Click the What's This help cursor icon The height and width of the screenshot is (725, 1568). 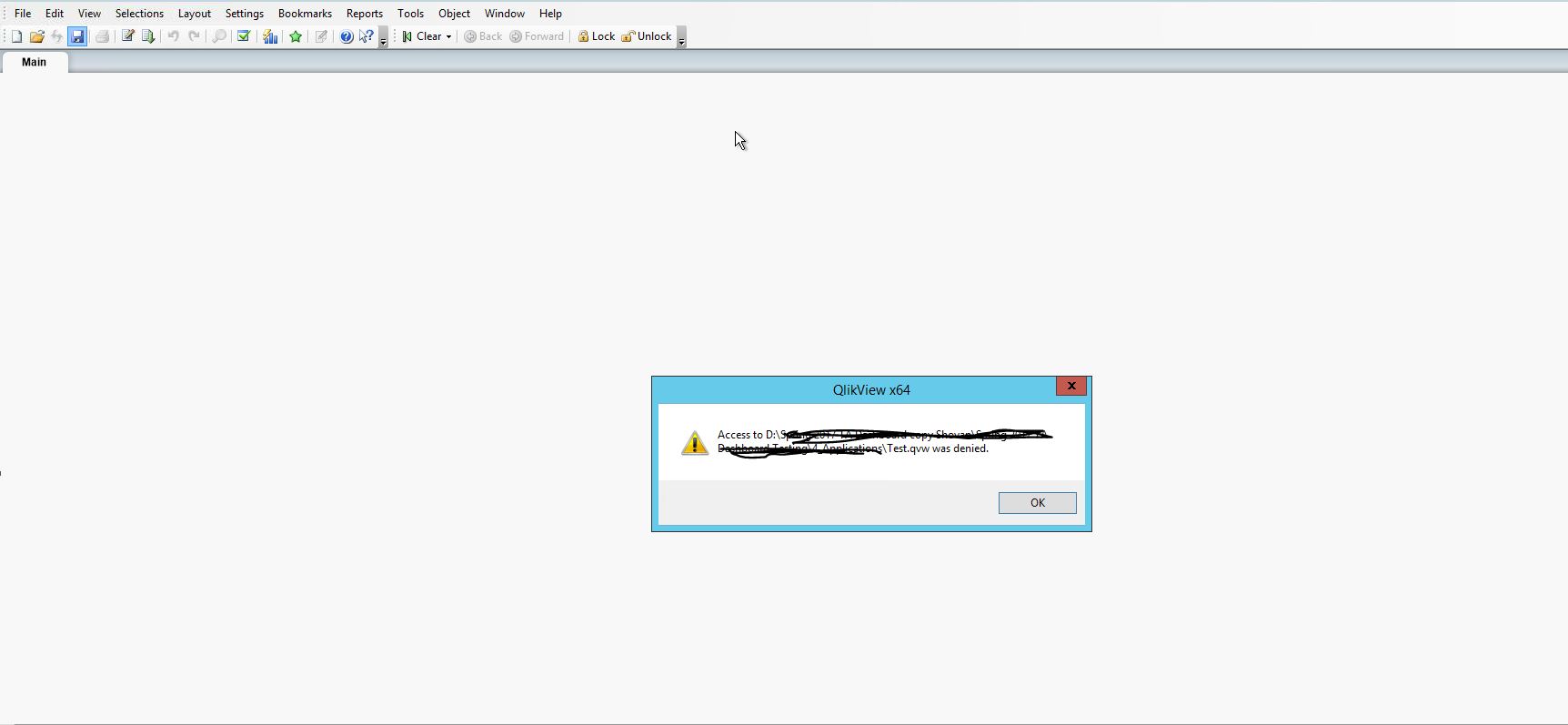point(367,36)
